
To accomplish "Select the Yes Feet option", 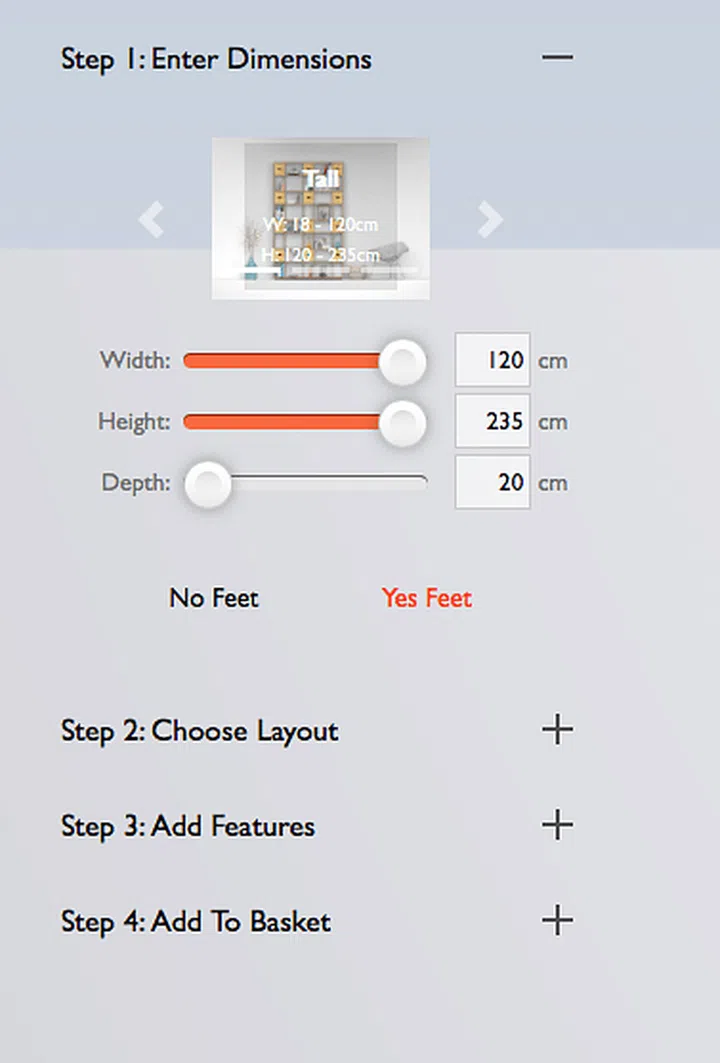I will tap(426, 598).
